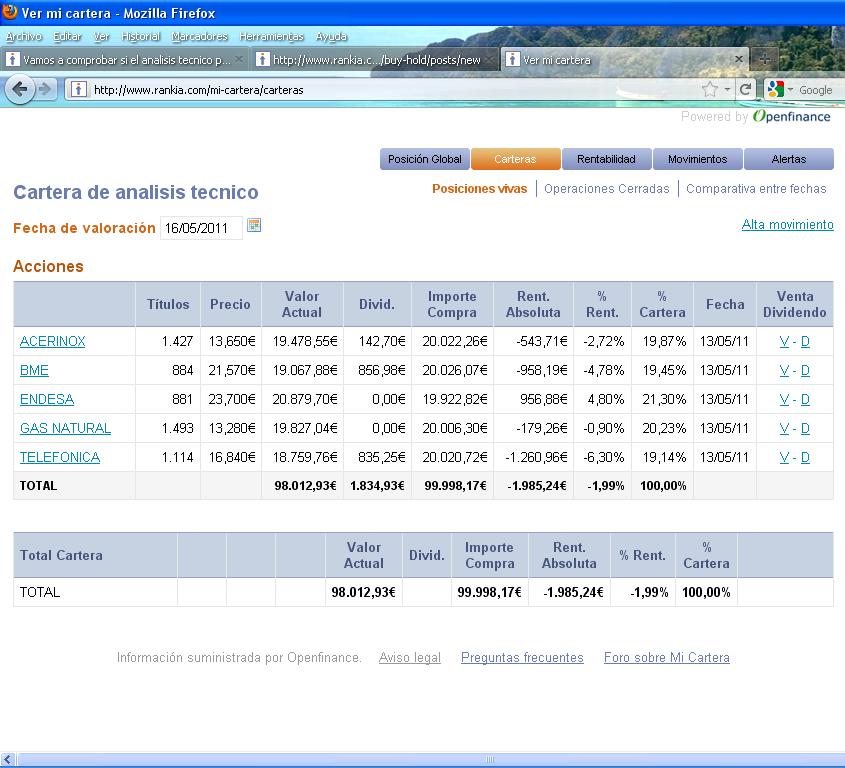Open the TELEFONICA stock link
This screenshot has width=845, height=768.
[60, 457]
